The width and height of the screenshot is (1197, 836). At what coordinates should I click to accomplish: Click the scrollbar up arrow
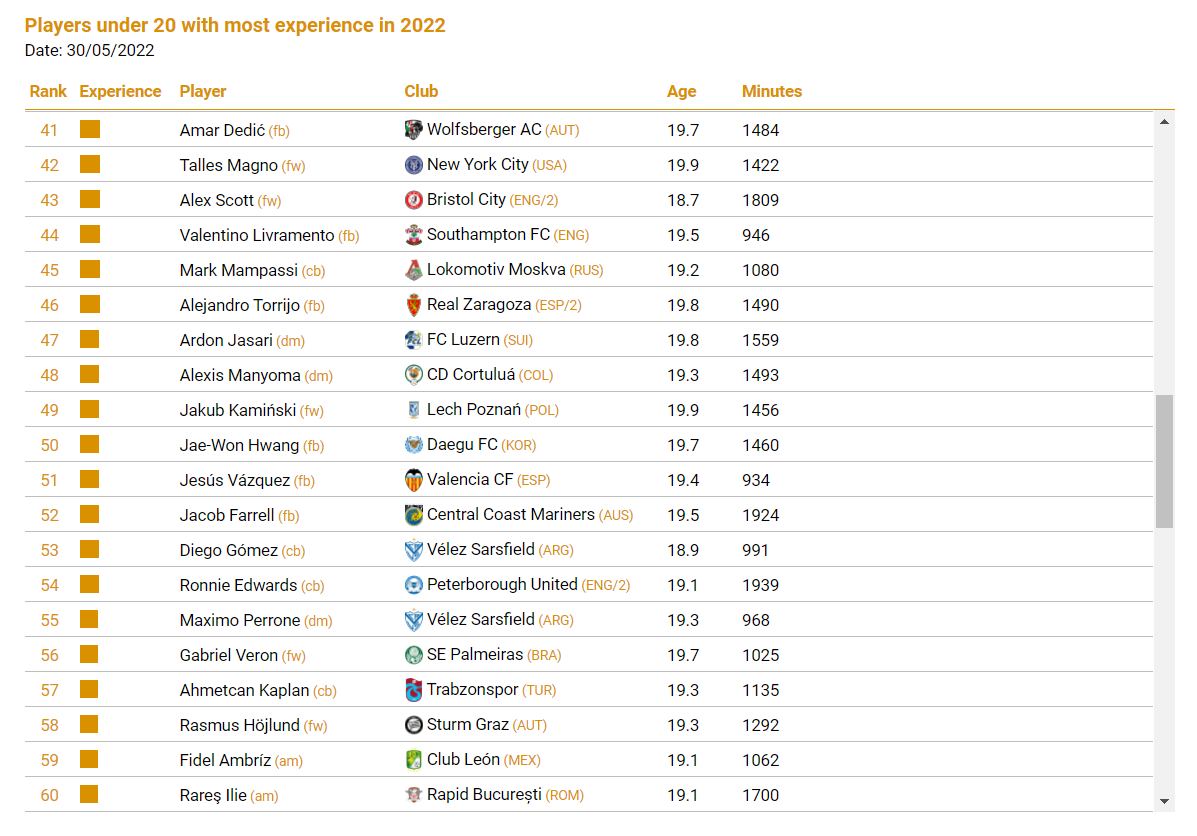coord(1164,122)
